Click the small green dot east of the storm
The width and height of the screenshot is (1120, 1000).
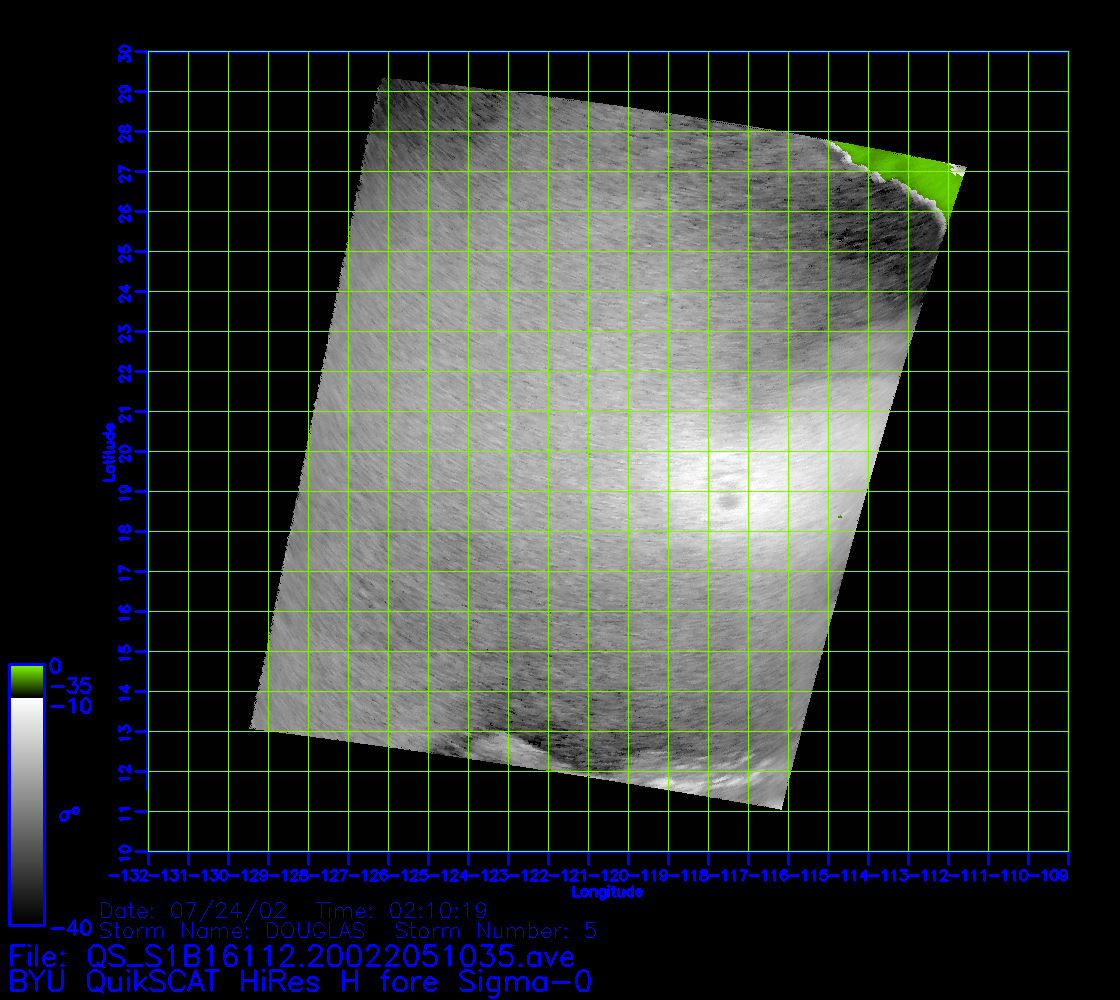point(840,516)
